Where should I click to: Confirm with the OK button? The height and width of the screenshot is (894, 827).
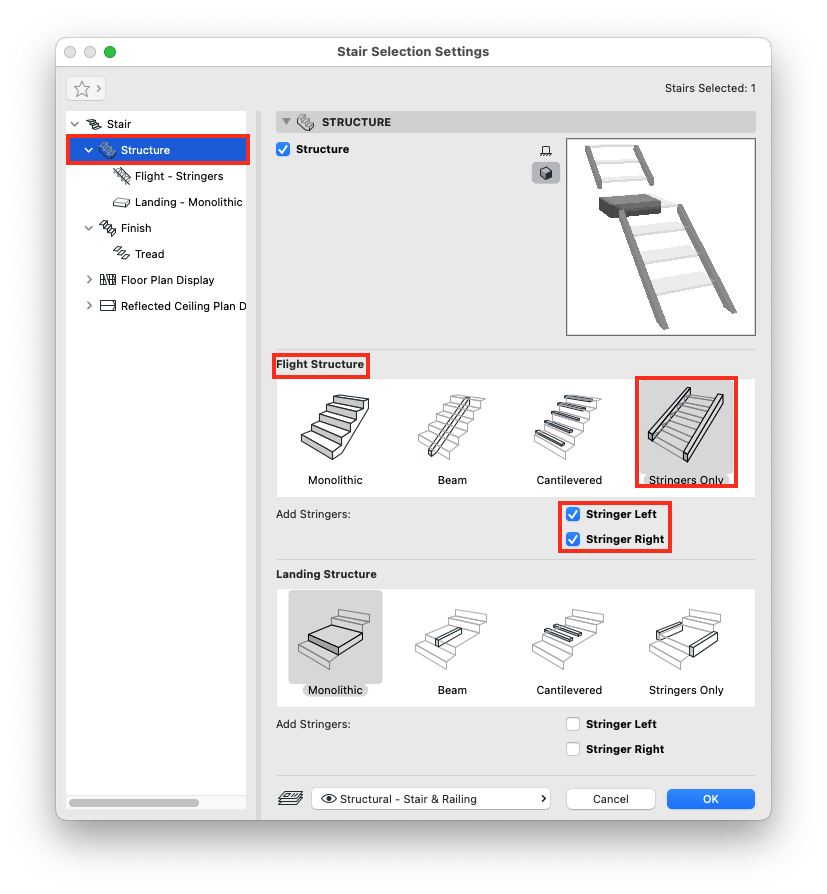tap(711, 799)
